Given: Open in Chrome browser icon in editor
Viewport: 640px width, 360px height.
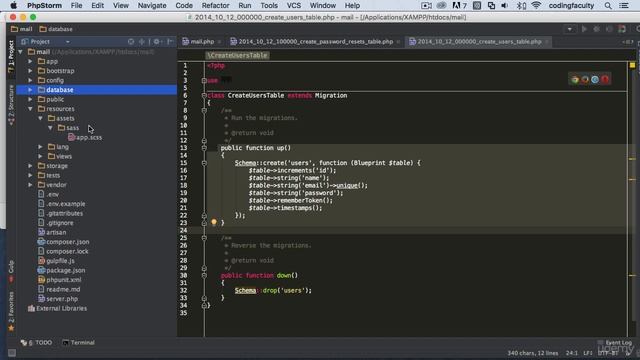Looking at the screenshot, I should tap(575, 80).
